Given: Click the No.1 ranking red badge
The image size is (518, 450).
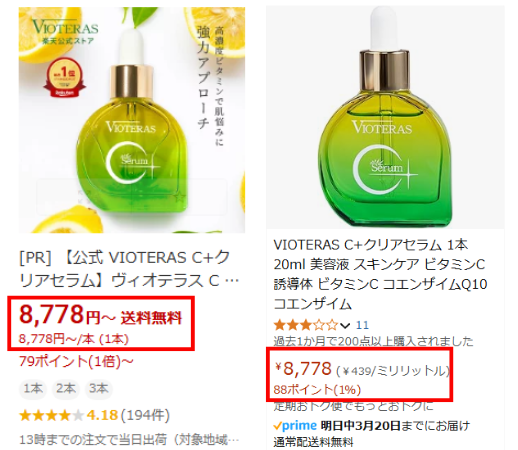Looking at the screenshot, I should click(64, 78).
